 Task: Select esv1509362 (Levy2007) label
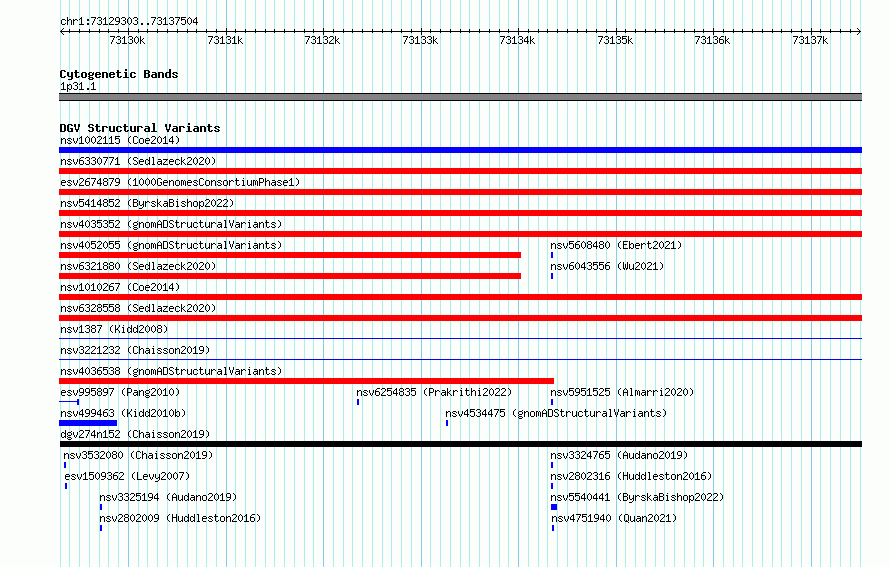click(x=127, y=476)
